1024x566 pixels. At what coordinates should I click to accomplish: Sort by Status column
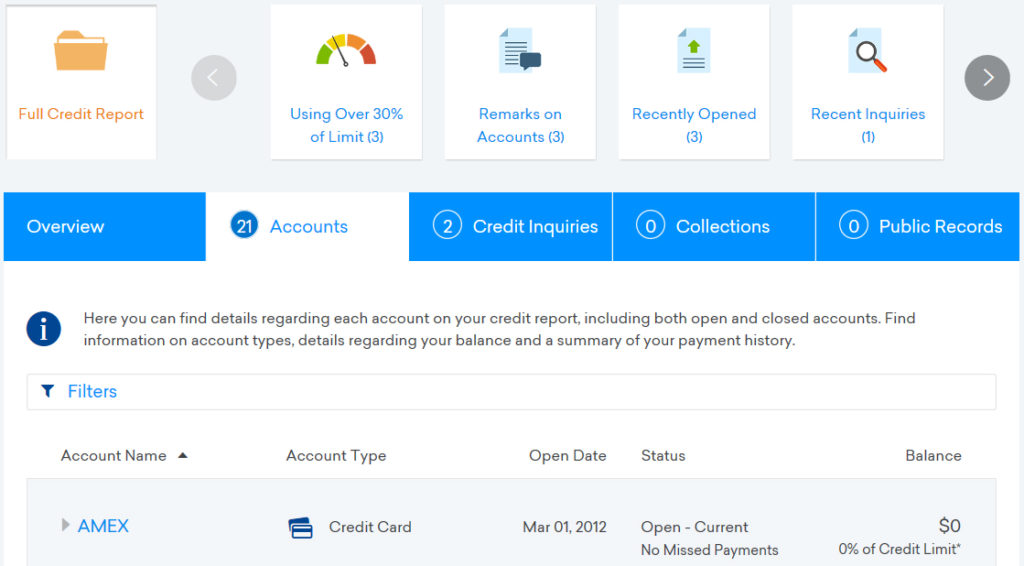pyautogui.click(x=663, y=456)
